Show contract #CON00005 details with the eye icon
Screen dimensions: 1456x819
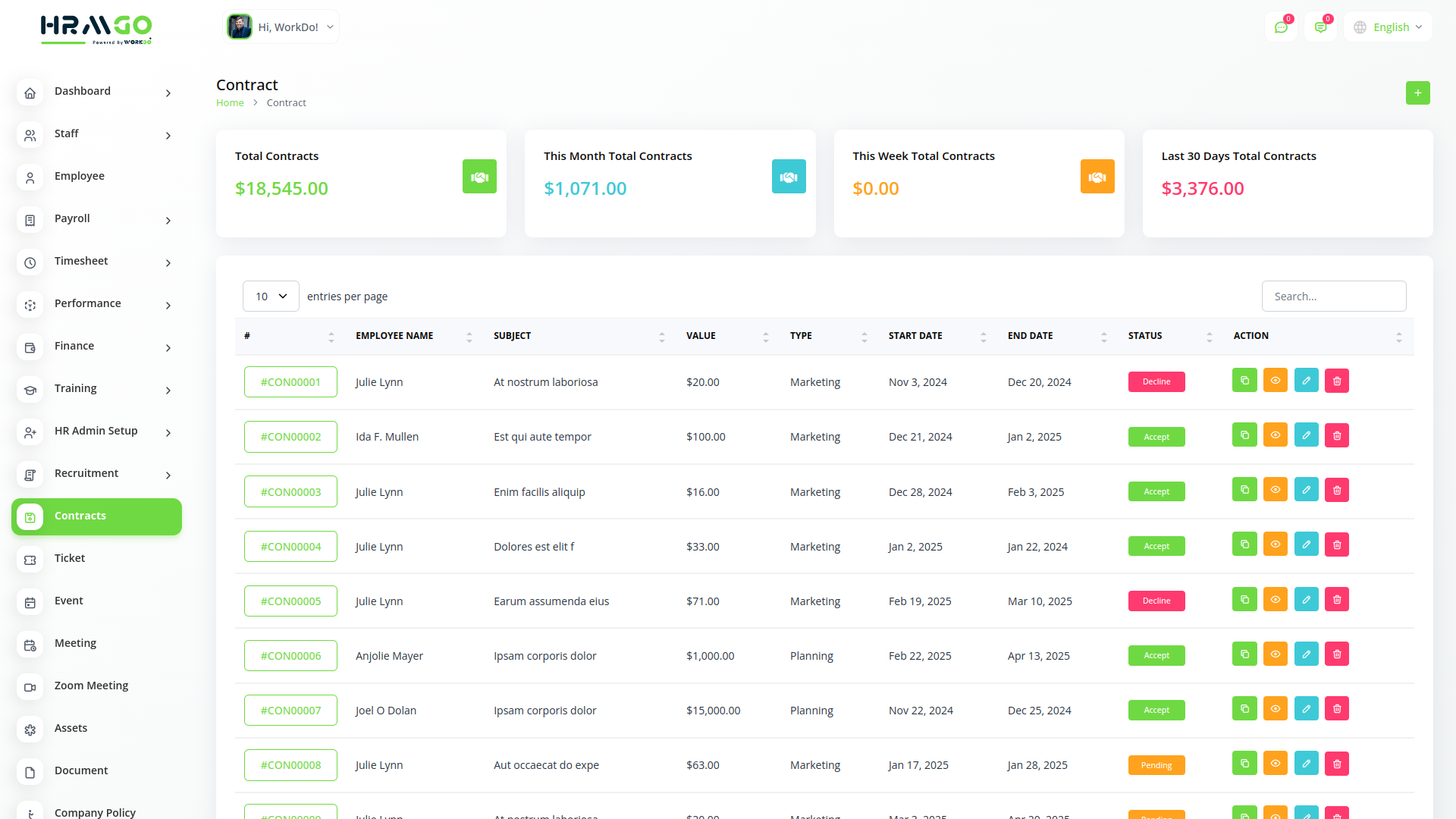tap(1276, 599)
